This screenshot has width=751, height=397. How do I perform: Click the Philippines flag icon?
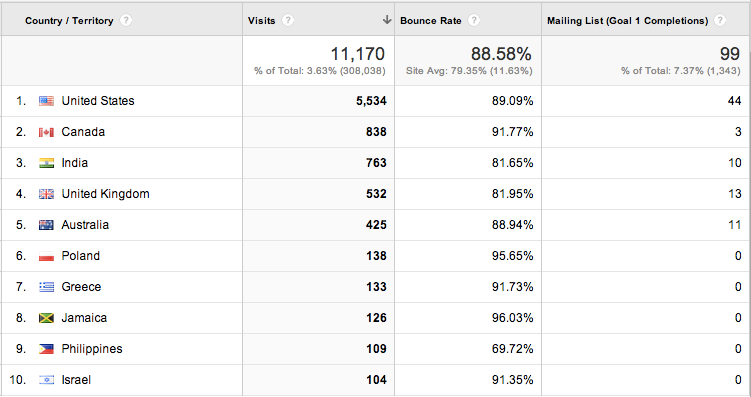[46, 349]
